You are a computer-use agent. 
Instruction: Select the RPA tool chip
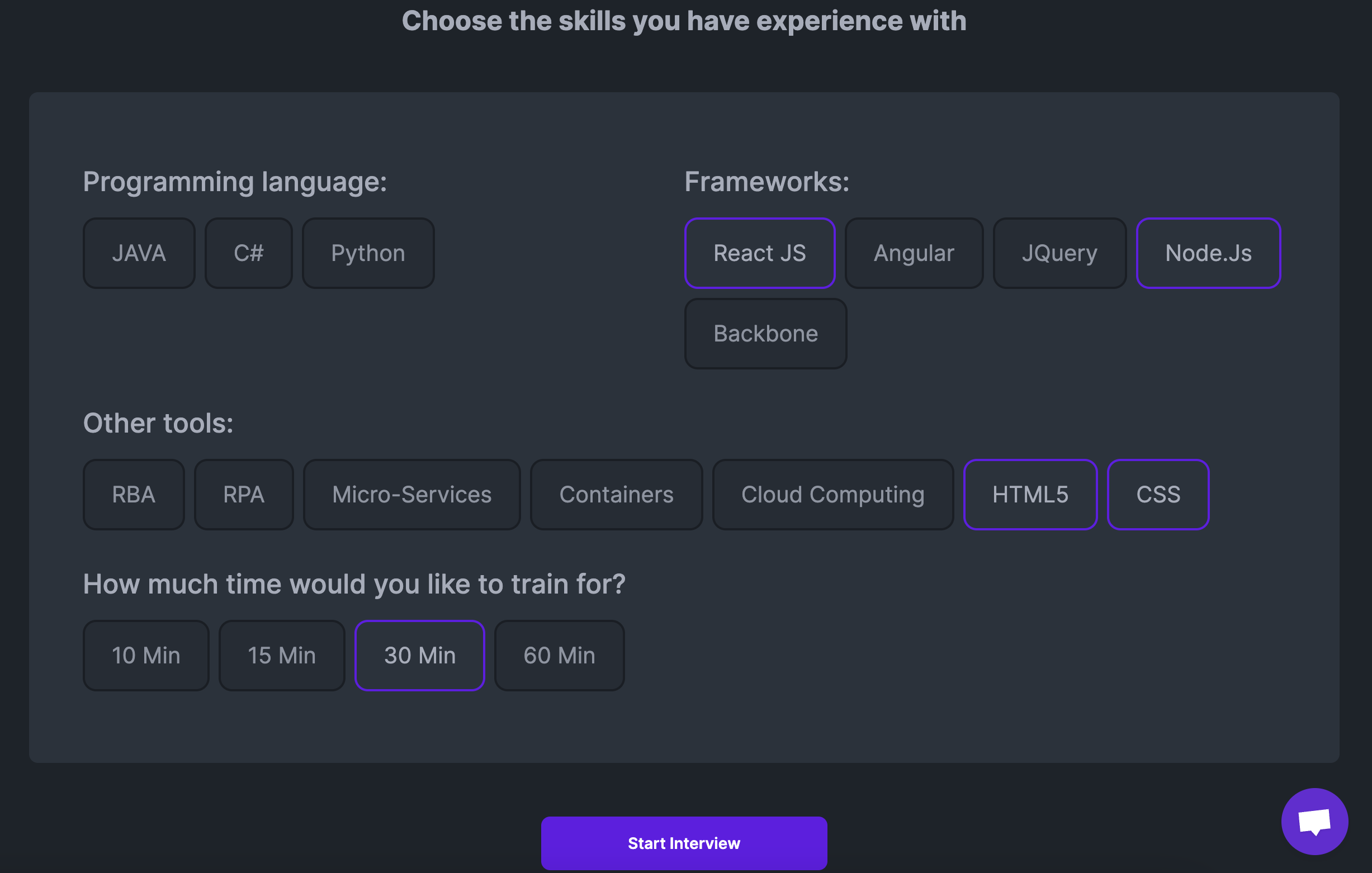(x=244, y=494)
